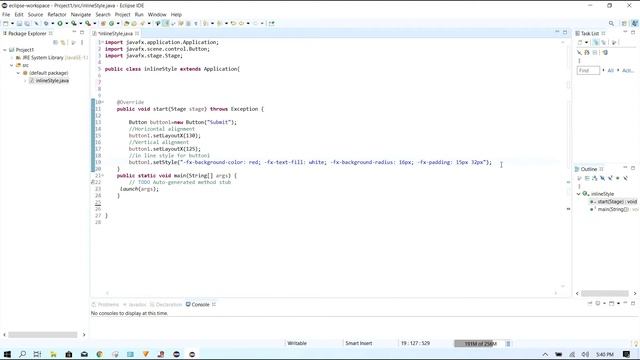Click the External Tools run icon

88,23
